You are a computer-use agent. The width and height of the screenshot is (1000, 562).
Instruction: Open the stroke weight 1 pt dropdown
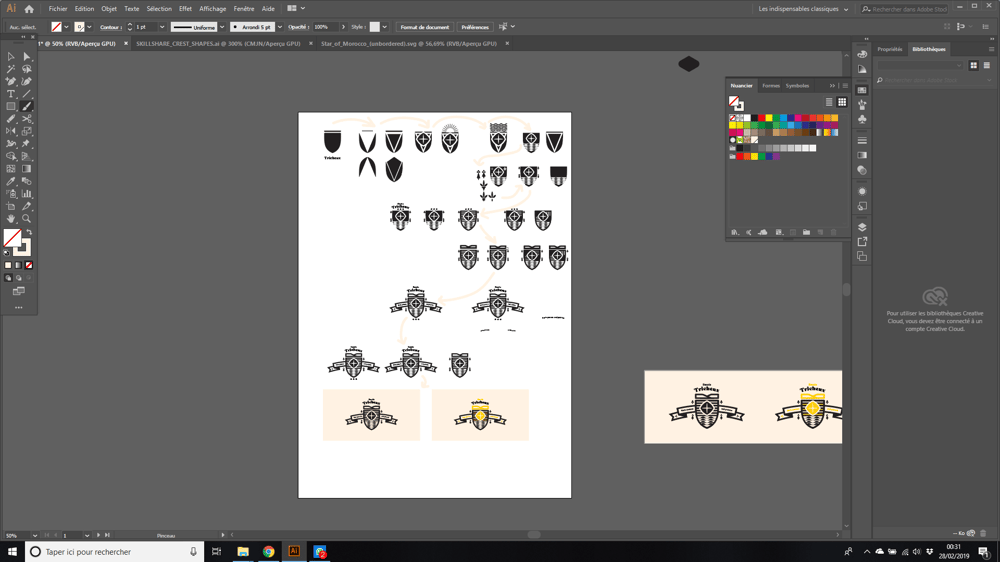(x=162, y=27)
